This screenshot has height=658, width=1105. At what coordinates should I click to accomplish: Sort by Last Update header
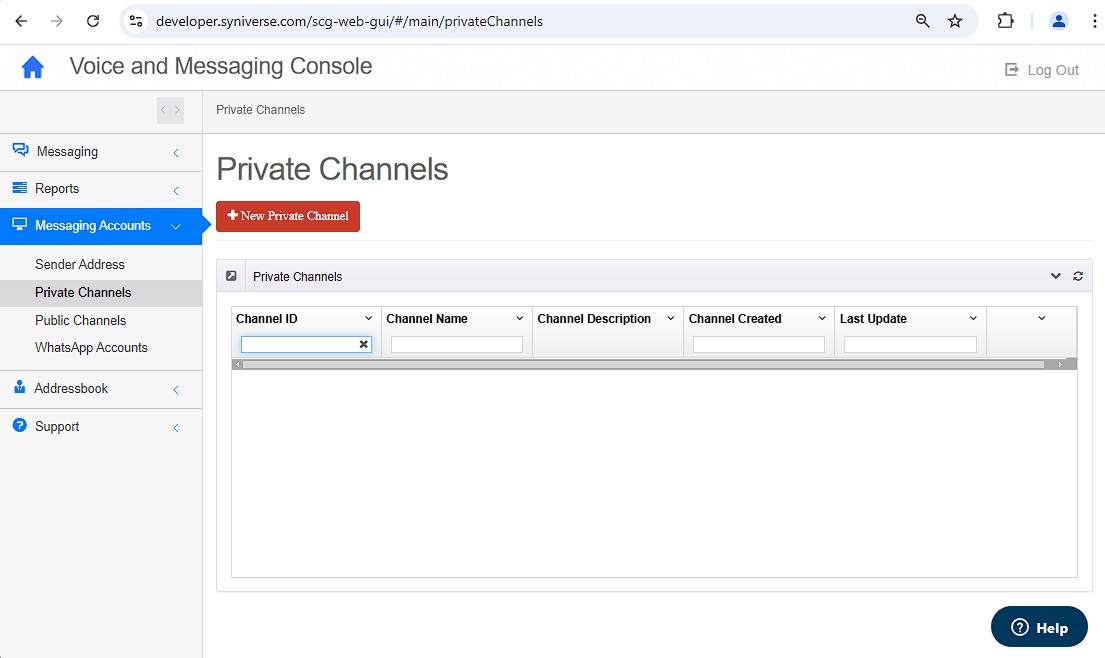(873, 318)
